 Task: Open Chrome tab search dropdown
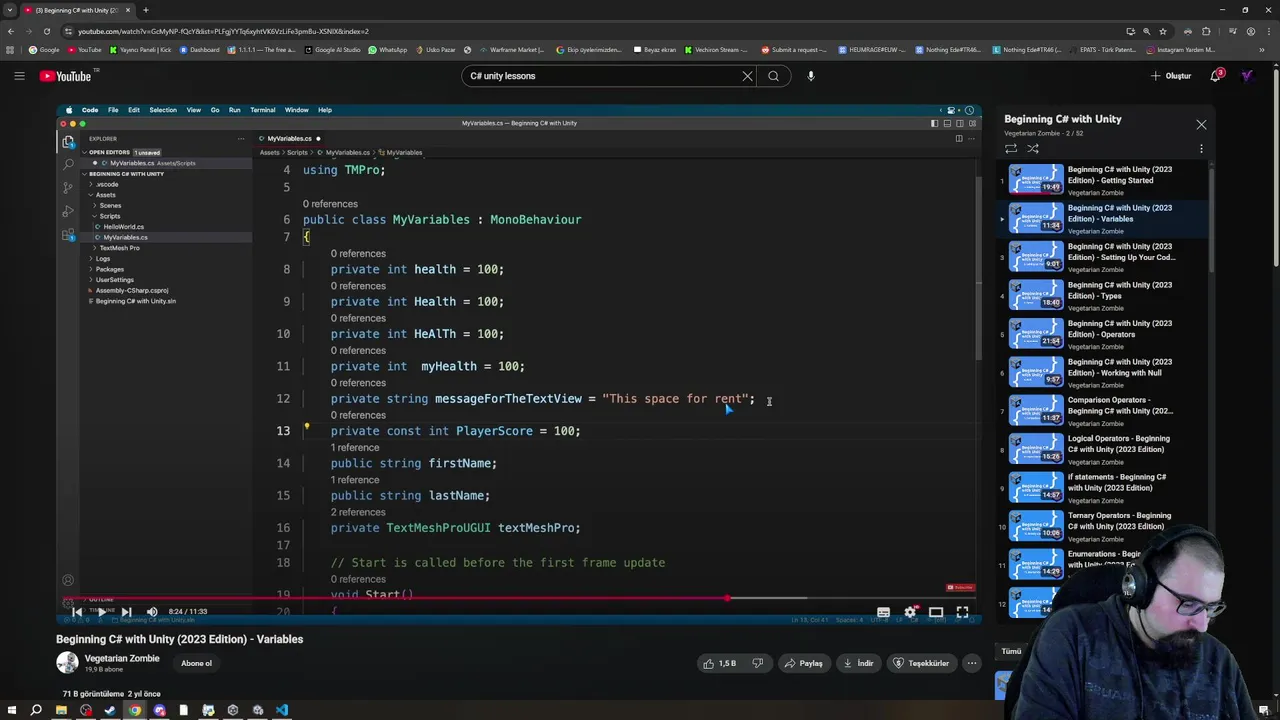(x=10, y=10)
